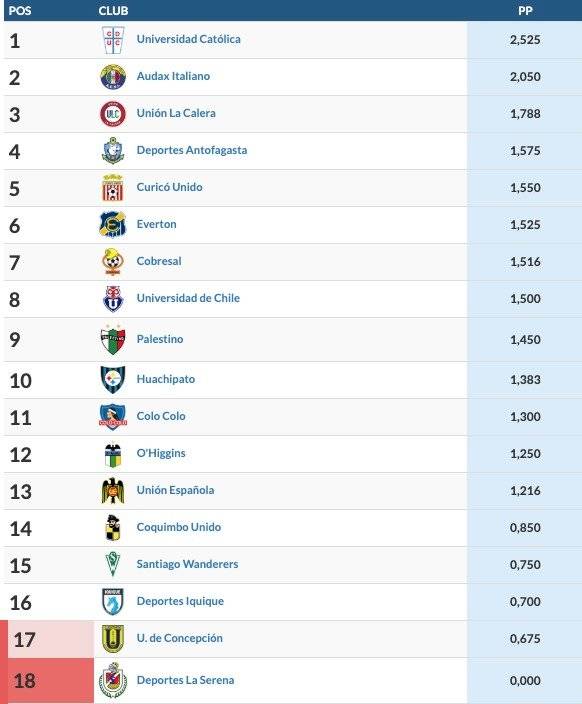Screen dimensions: 582x704
Task: Click the Santiago Wanderers crest
Action: 113,564
